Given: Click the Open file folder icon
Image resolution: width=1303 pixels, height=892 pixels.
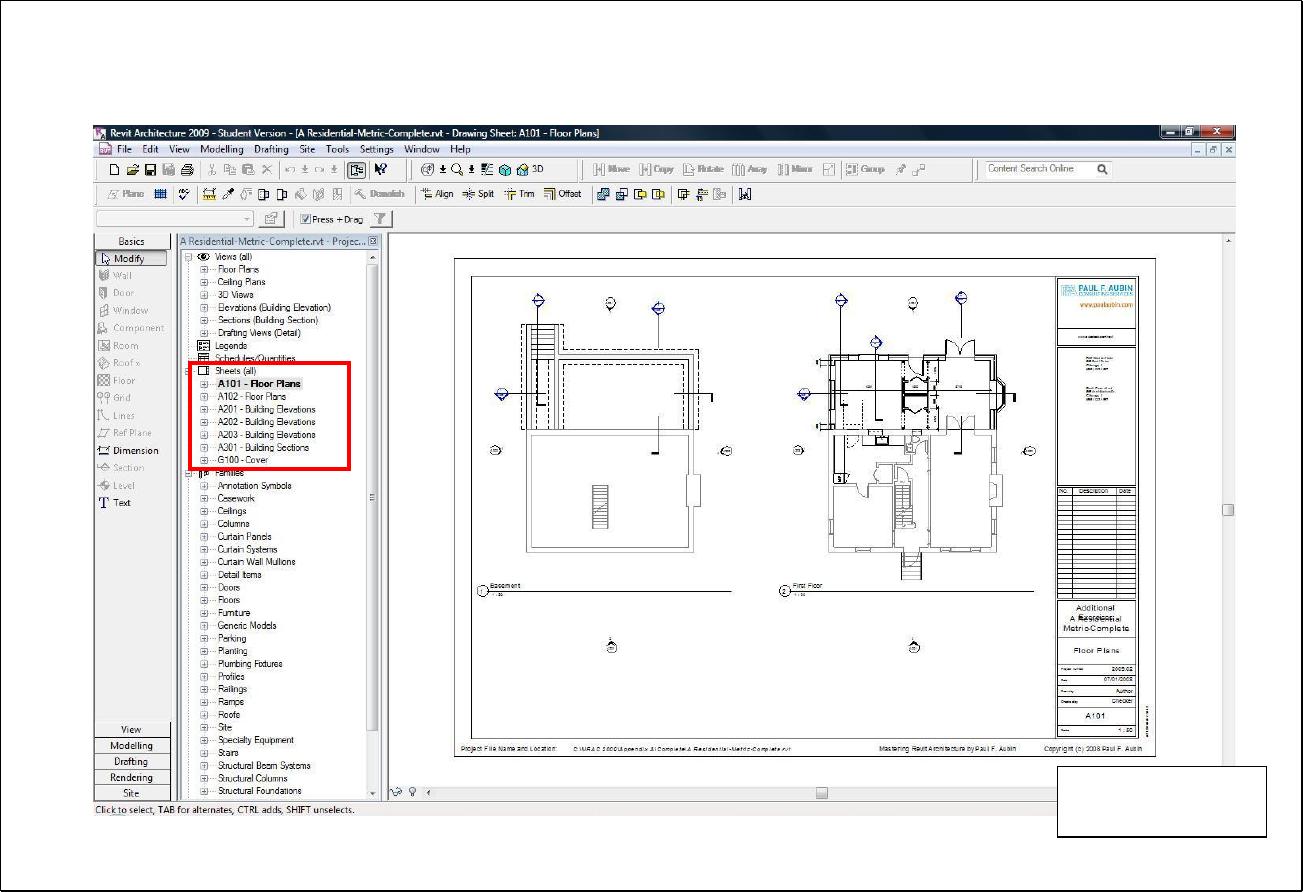Looking at the screenshot, I should [132, 170].
